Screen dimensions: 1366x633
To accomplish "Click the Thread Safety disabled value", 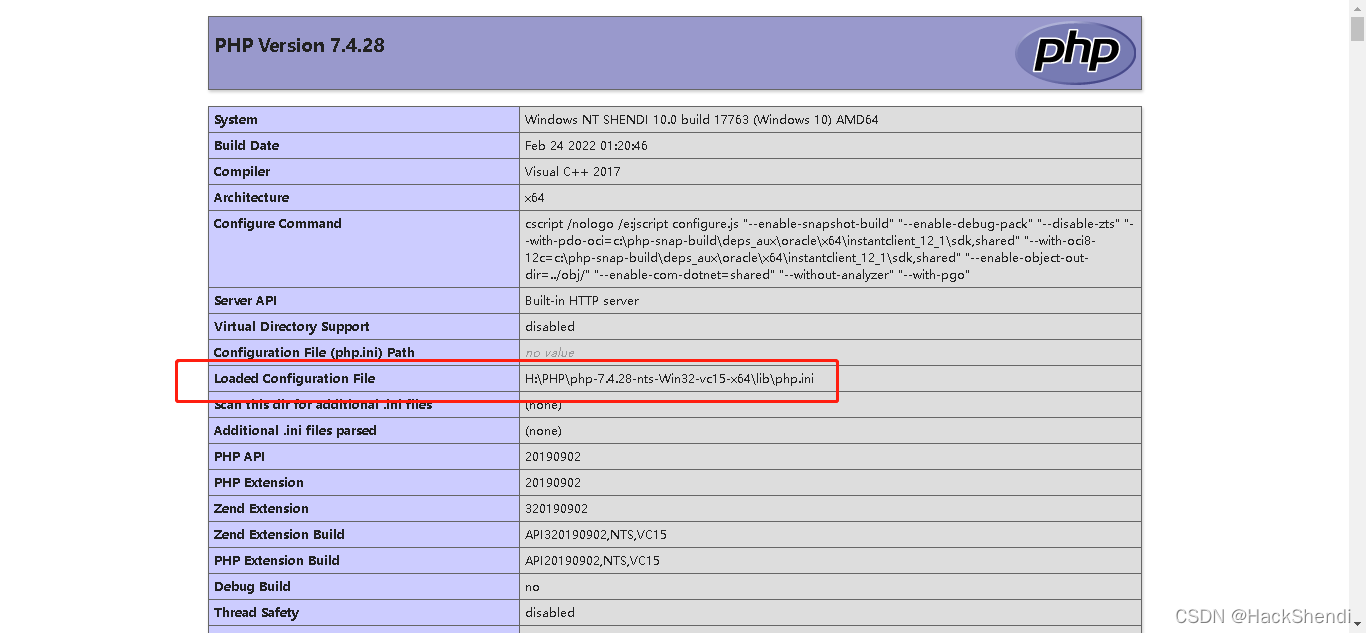I will pos(547,612).
